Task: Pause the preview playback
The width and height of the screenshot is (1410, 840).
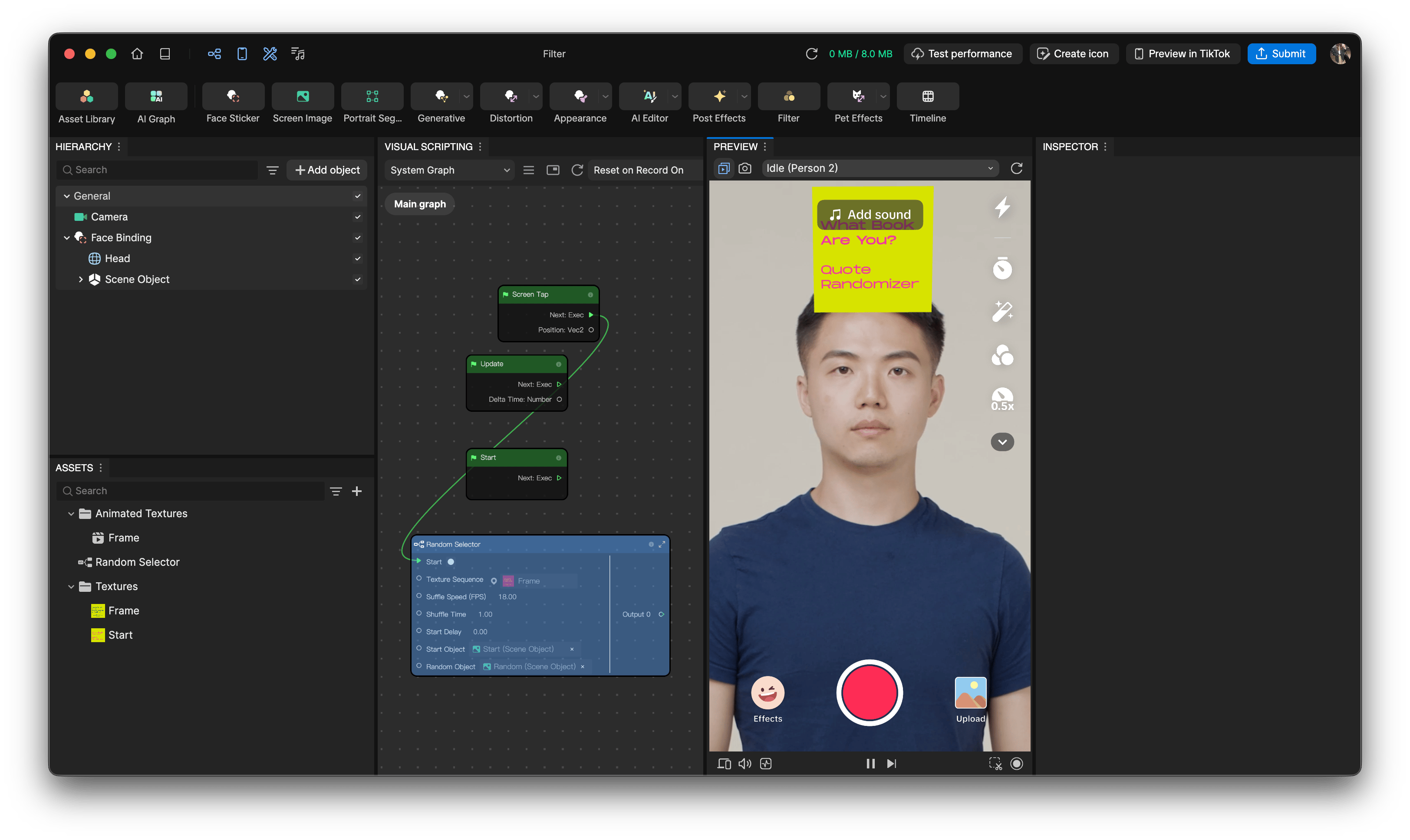Action: (870, 764)
